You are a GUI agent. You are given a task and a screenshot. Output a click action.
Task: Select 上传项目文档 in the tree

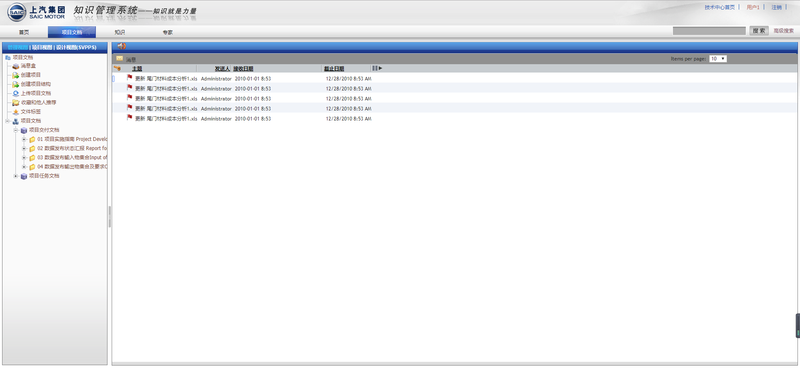click(36, 93)
